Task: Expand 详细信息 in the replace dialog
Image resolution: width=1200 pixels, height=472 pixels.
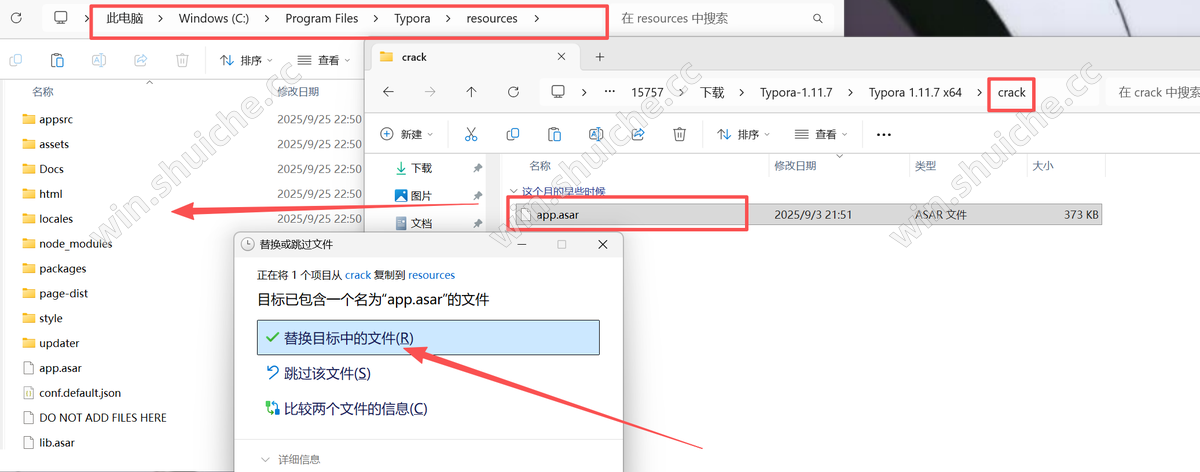Action: click(291, 459)
